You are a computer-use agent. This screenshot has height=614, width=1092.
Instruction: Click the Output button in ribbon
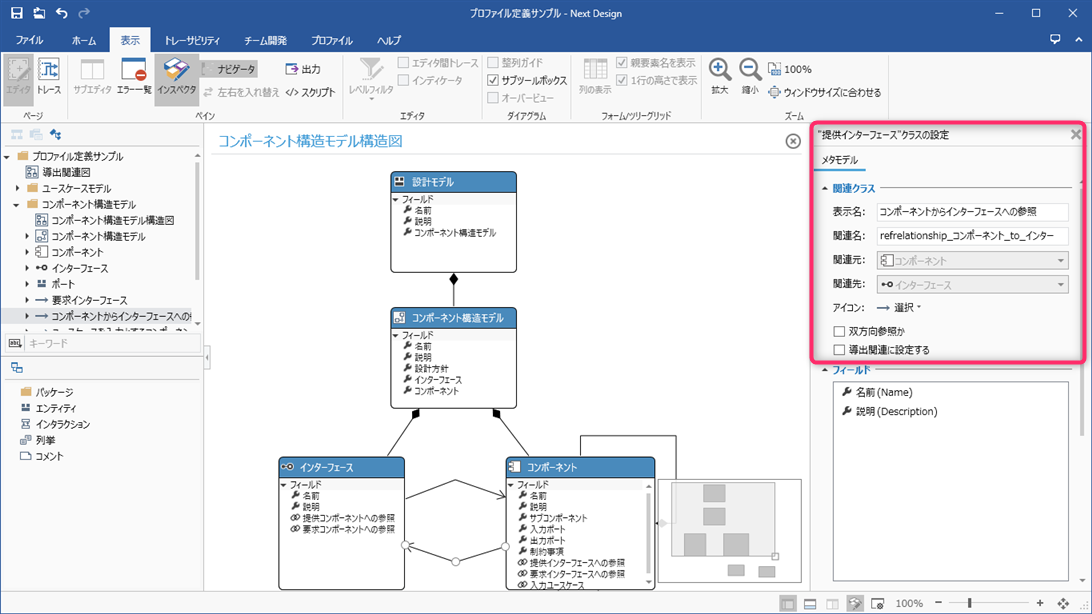point(303,69)
